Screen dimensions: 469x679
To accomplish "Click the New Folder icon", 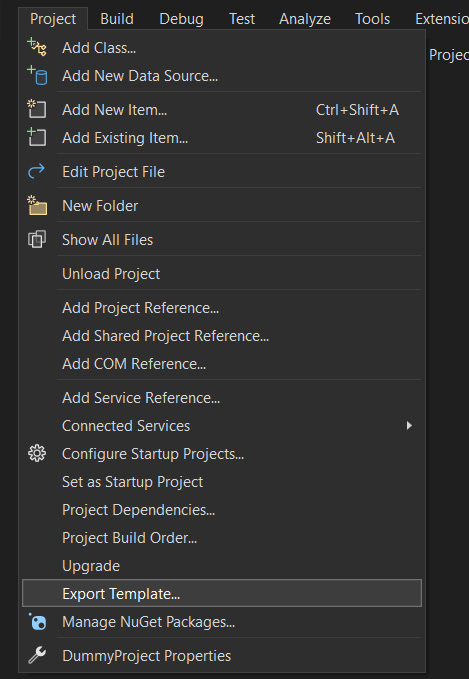I will coord(37,205).
